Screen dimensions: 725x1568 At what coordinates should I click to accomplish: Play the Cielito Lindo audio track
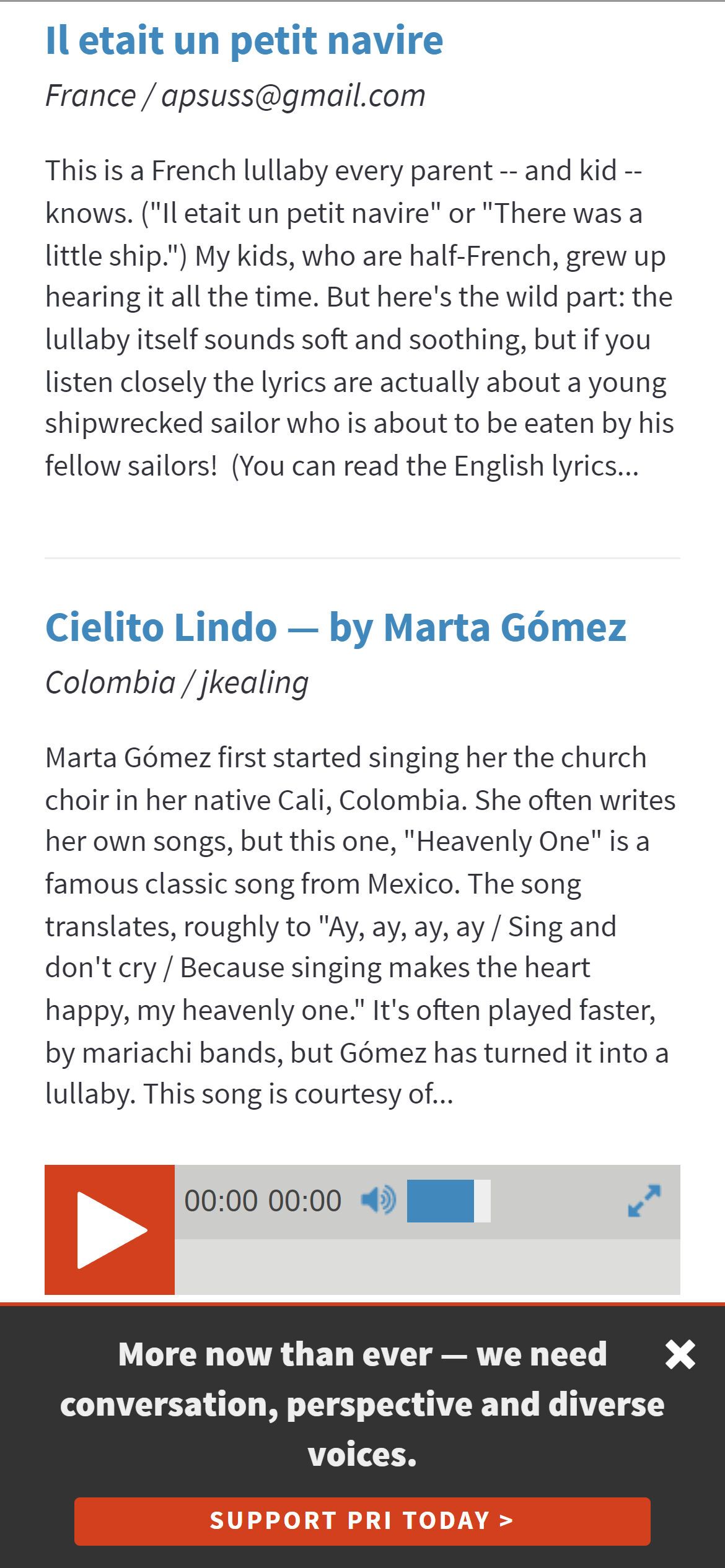click(110, 1230)
